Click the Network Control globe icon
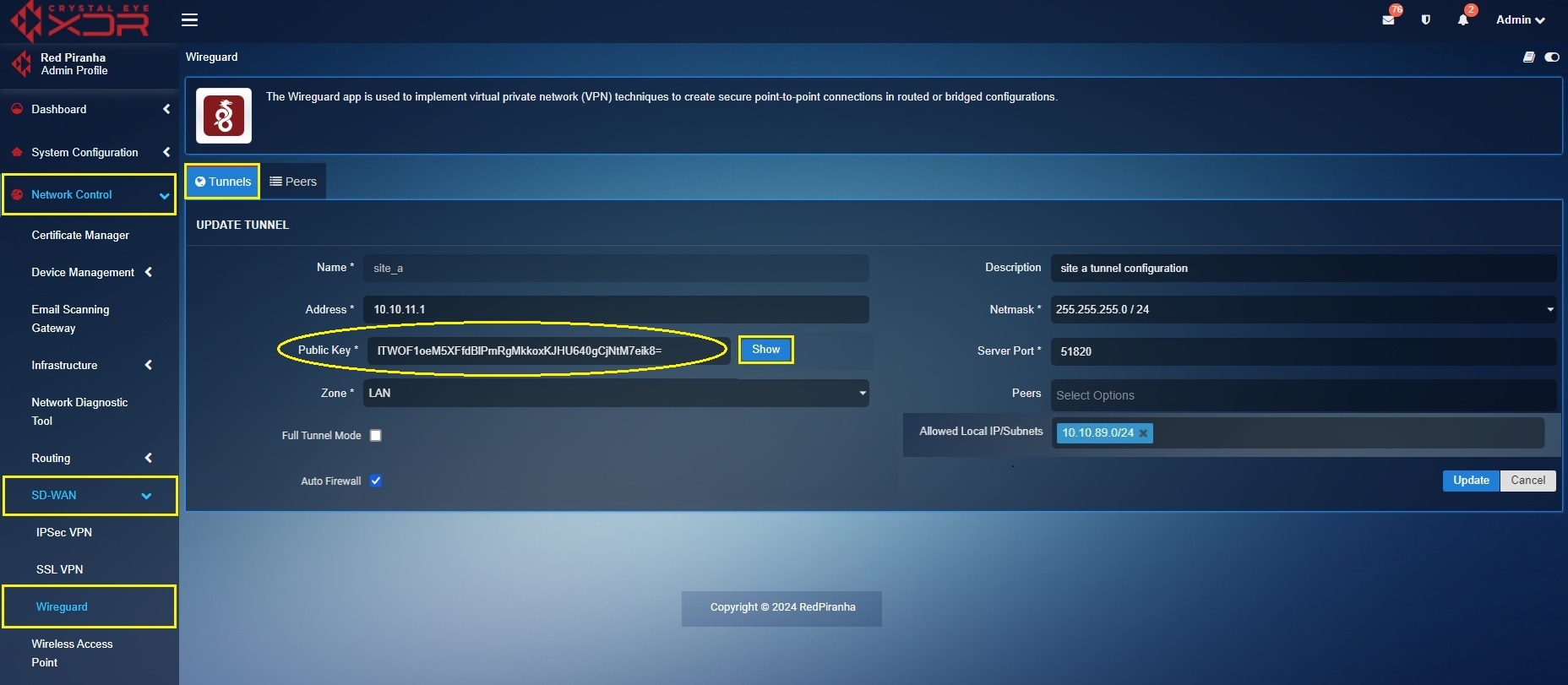This screenshot has height=685, width=1568. click(x=17, y=194)
